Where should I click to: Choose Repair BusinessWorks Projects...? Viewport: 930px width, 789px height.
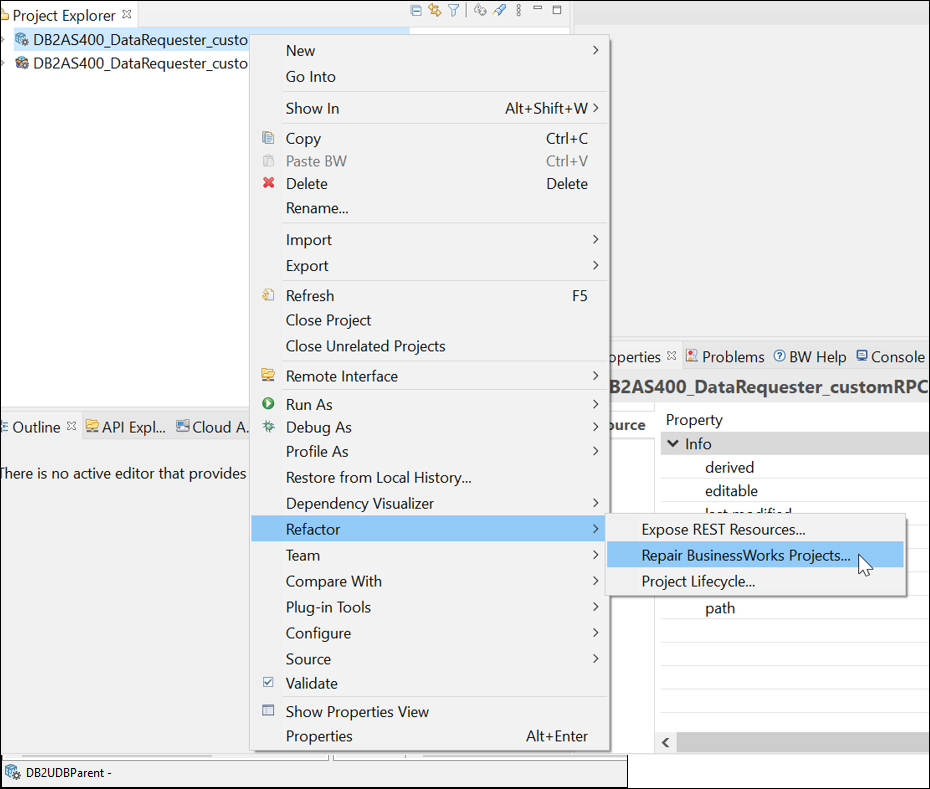pos(755,555)
